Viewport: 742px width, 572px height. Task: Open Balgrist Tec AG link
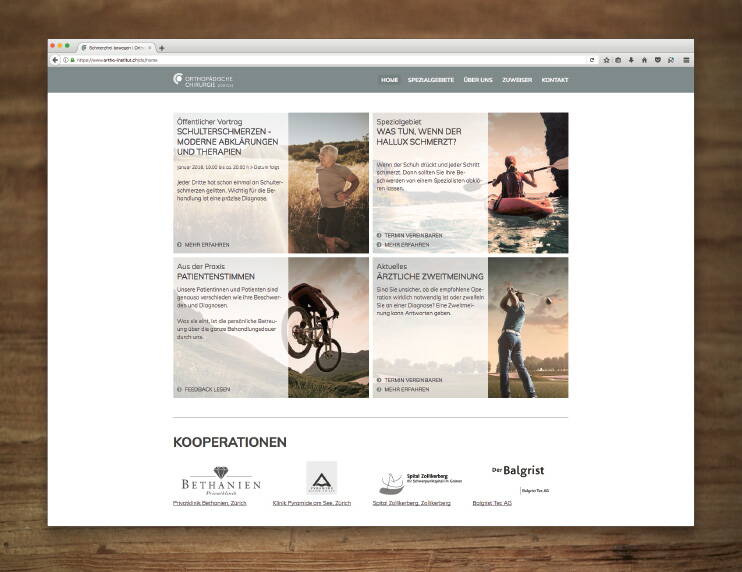coord(492,503)
